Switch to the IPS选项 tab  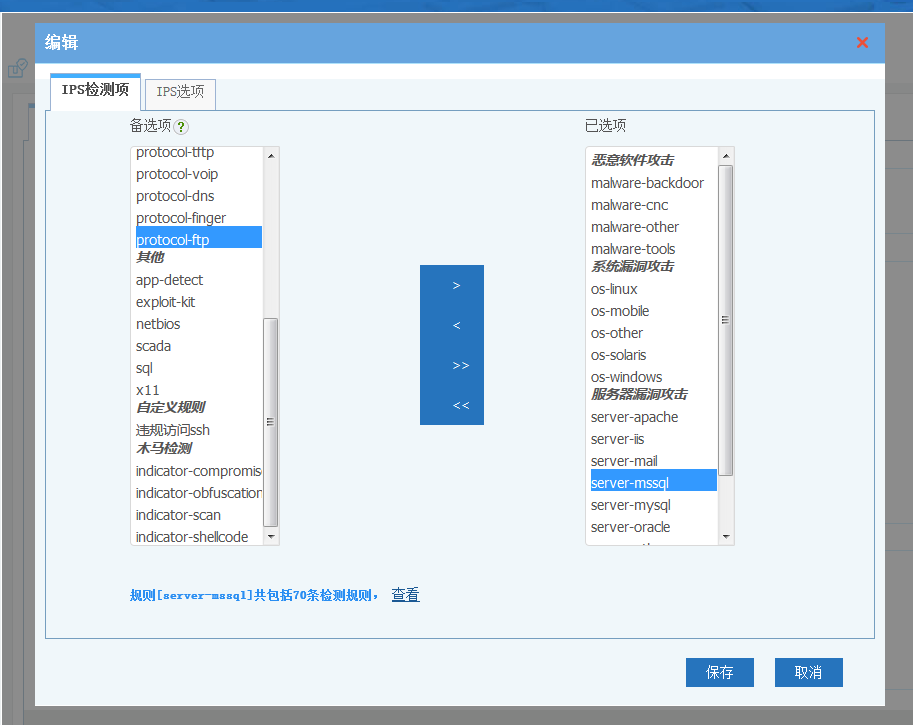point(180,92)
